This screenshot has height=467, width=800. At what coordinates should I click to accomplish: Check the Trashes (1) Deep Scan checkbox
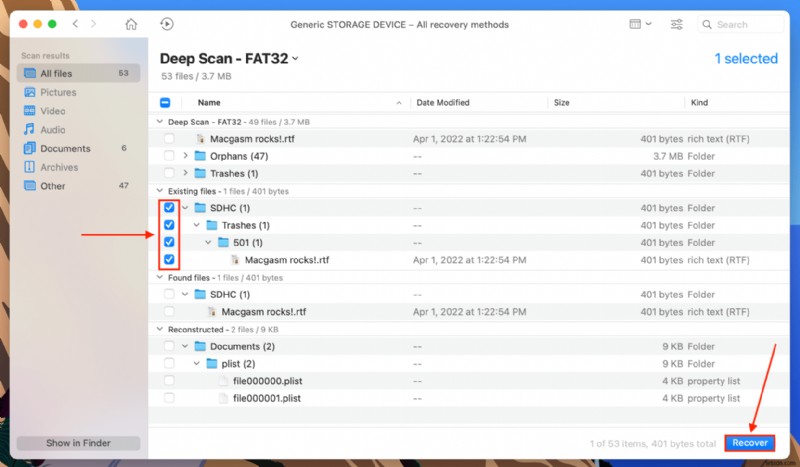pos(169,173)
